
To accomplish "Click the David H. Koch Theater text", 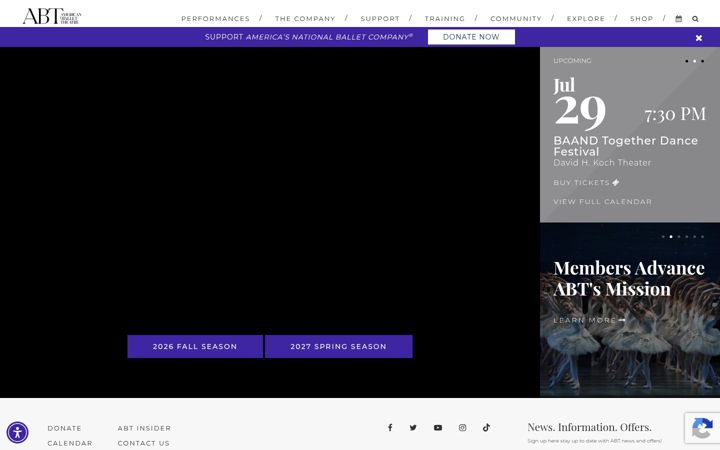I will (x=602, y=163).
